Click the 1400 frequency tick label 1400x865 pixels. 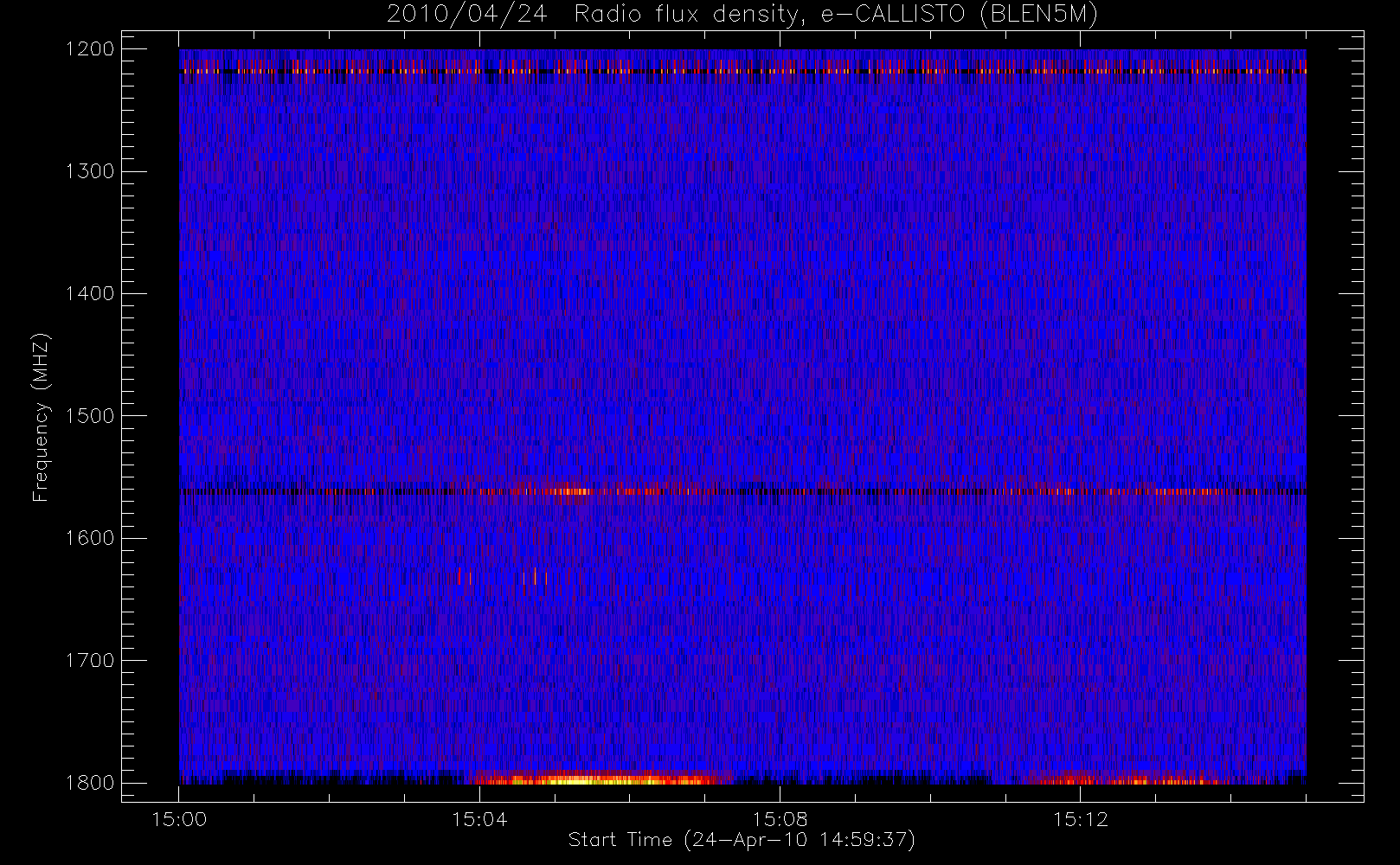pyautogui.click(x=90, y=293)
